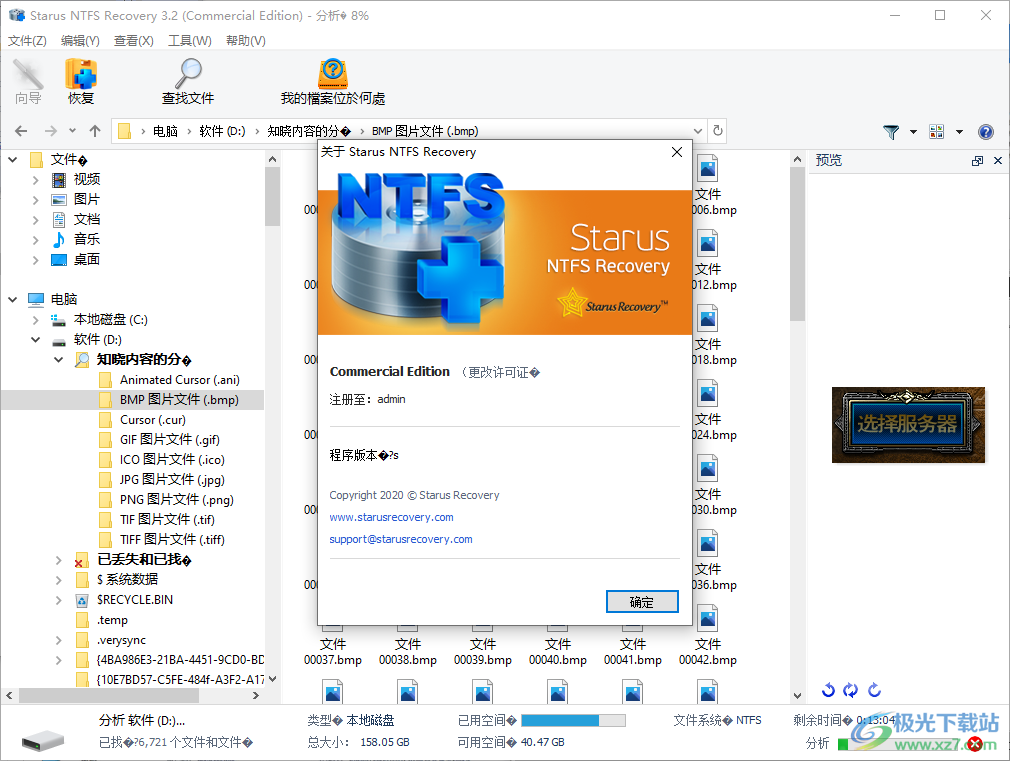The height and width of the screenshot is (761, 1010).
Task: Select file 文件00038.bmp
Action: 408,651
